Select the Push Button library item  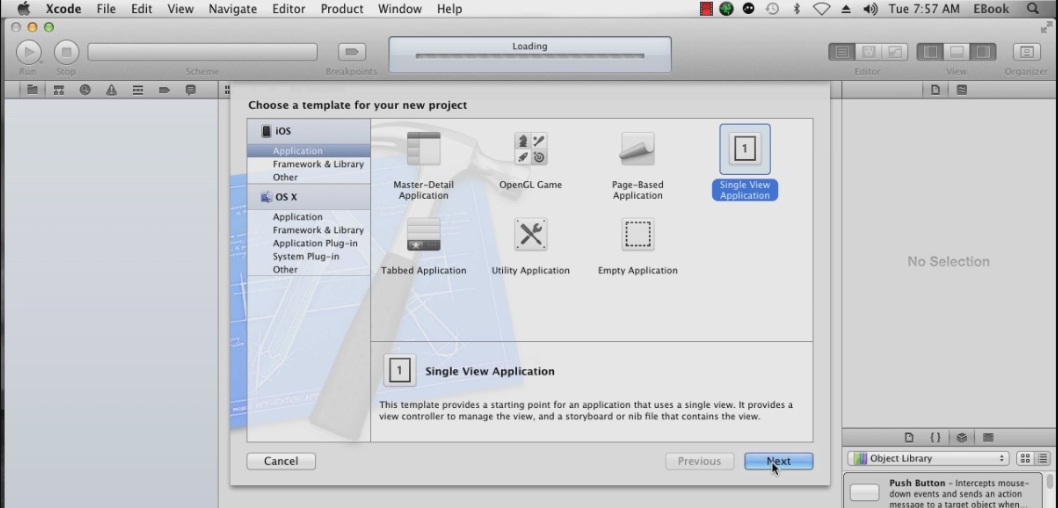[945, 492]
